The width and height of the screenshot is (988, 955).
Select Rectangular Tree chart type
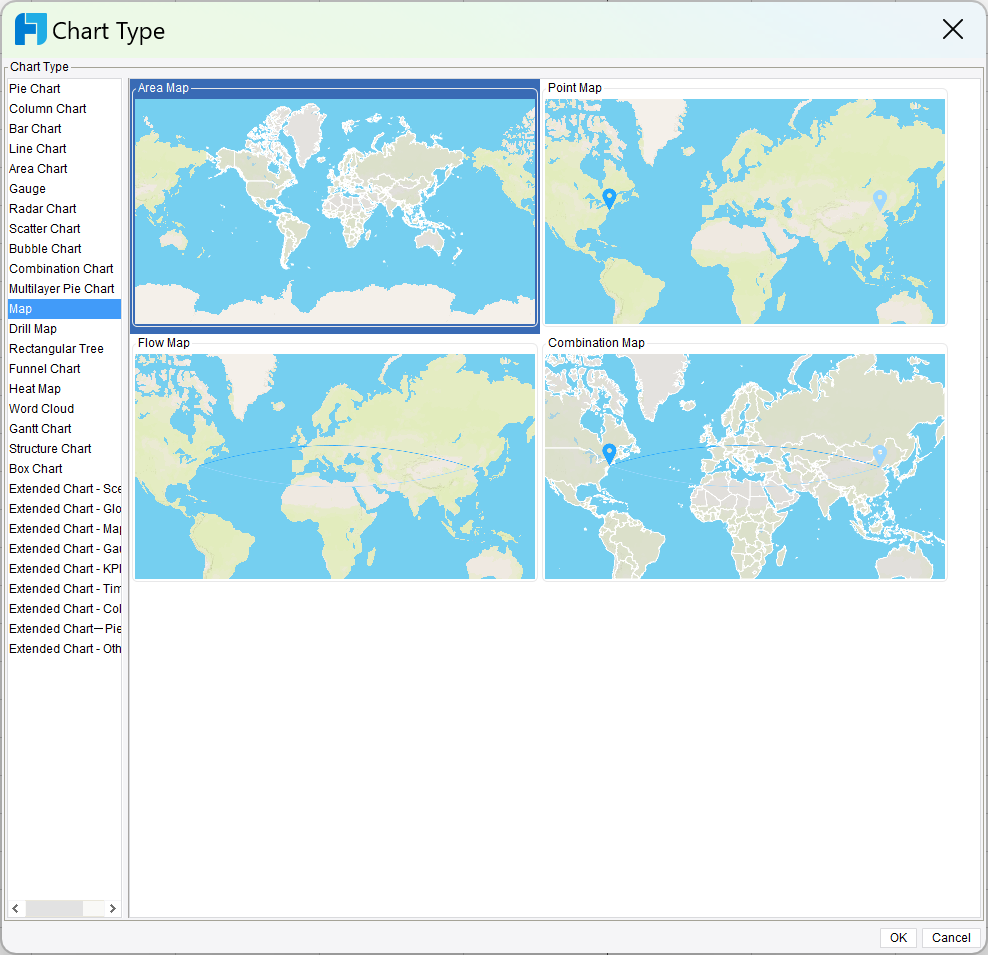point(56,349)
